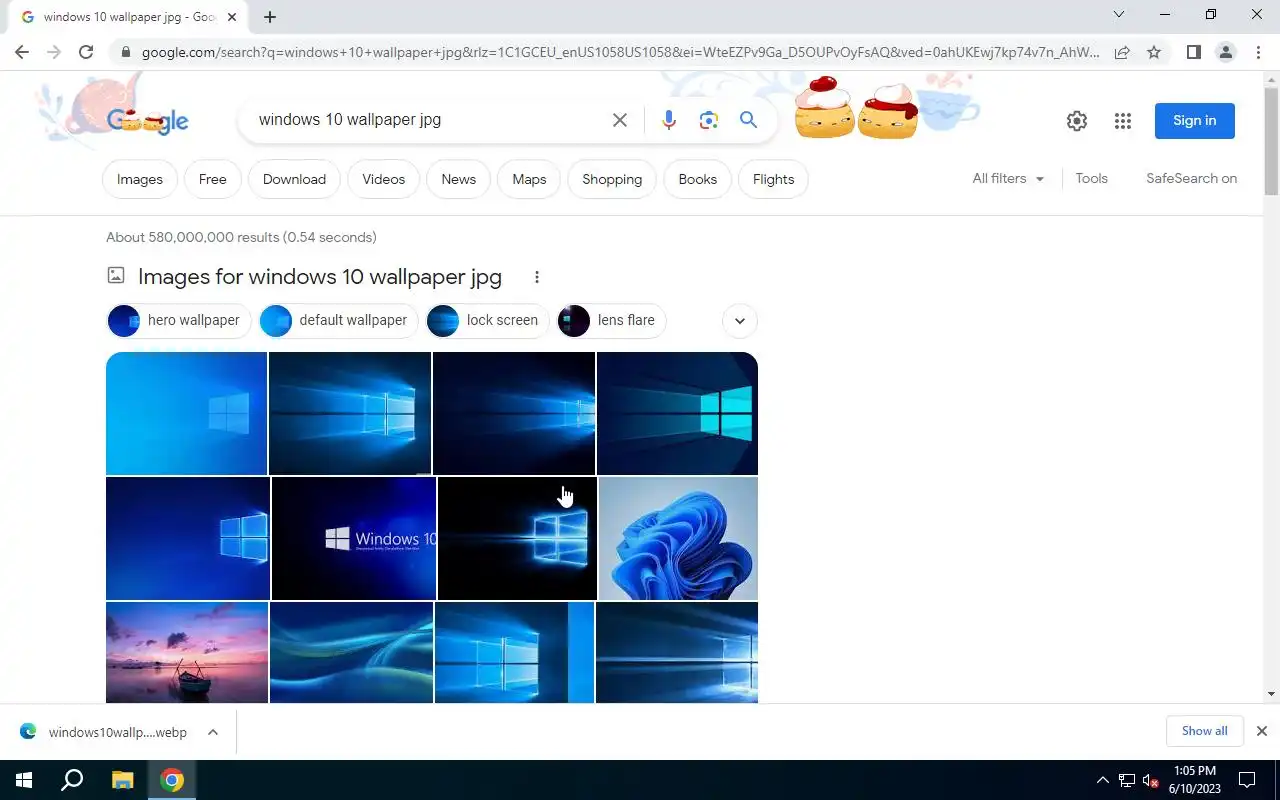Switch to the Books tab
Viewport: 1280px width, 800px height.
pyautogui.click(x=698, y=179)
